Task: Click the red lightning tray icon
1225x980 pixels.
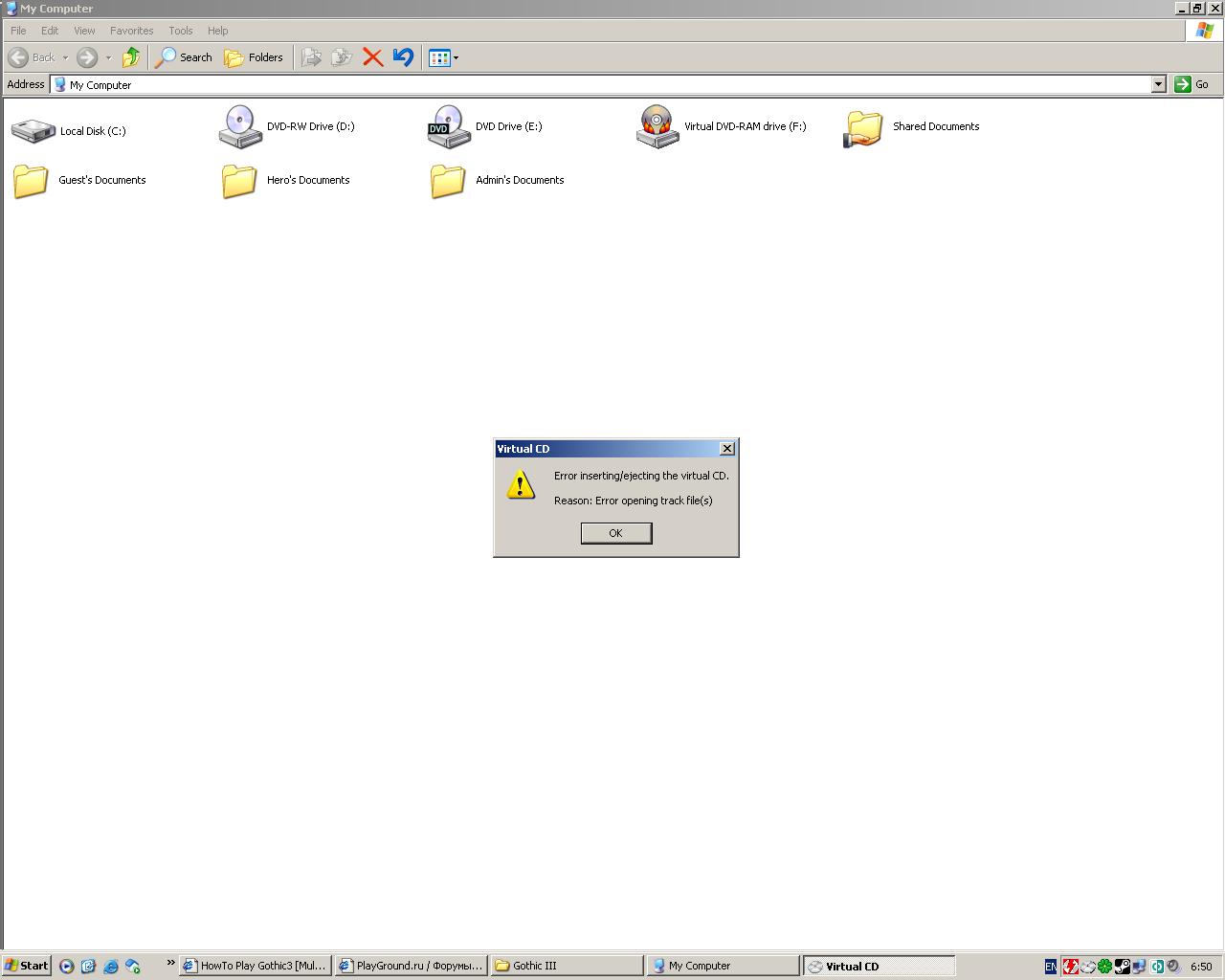Action: click(x=1070, y=967)
